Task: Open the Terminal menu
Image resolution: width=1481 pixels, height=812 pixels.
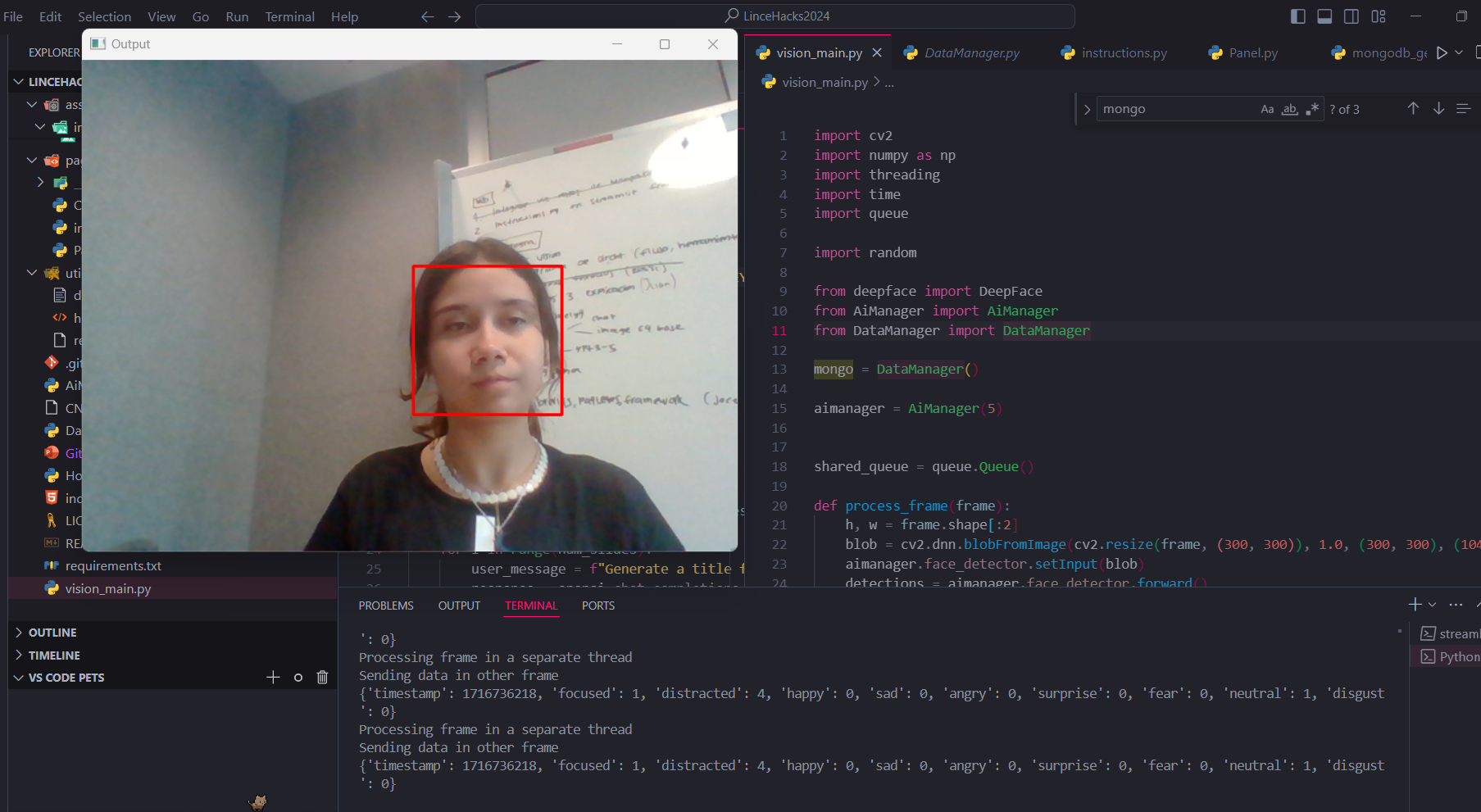Action: (290, 16)
